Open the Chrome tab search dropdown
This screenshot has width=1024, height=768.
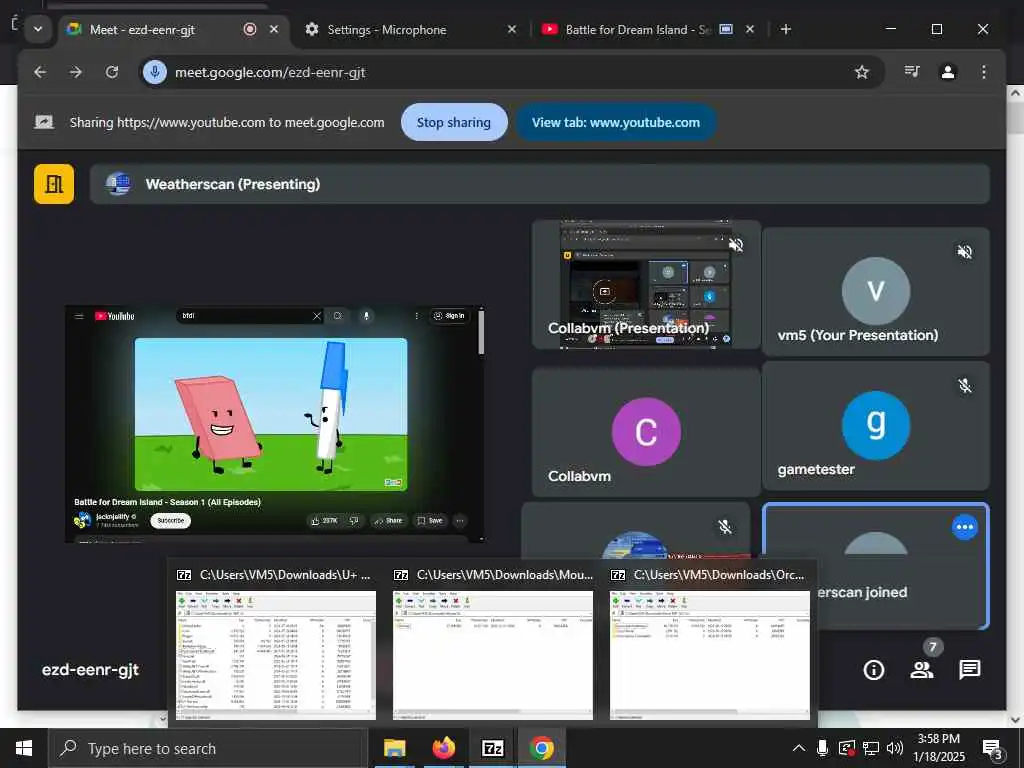[38, 29]
